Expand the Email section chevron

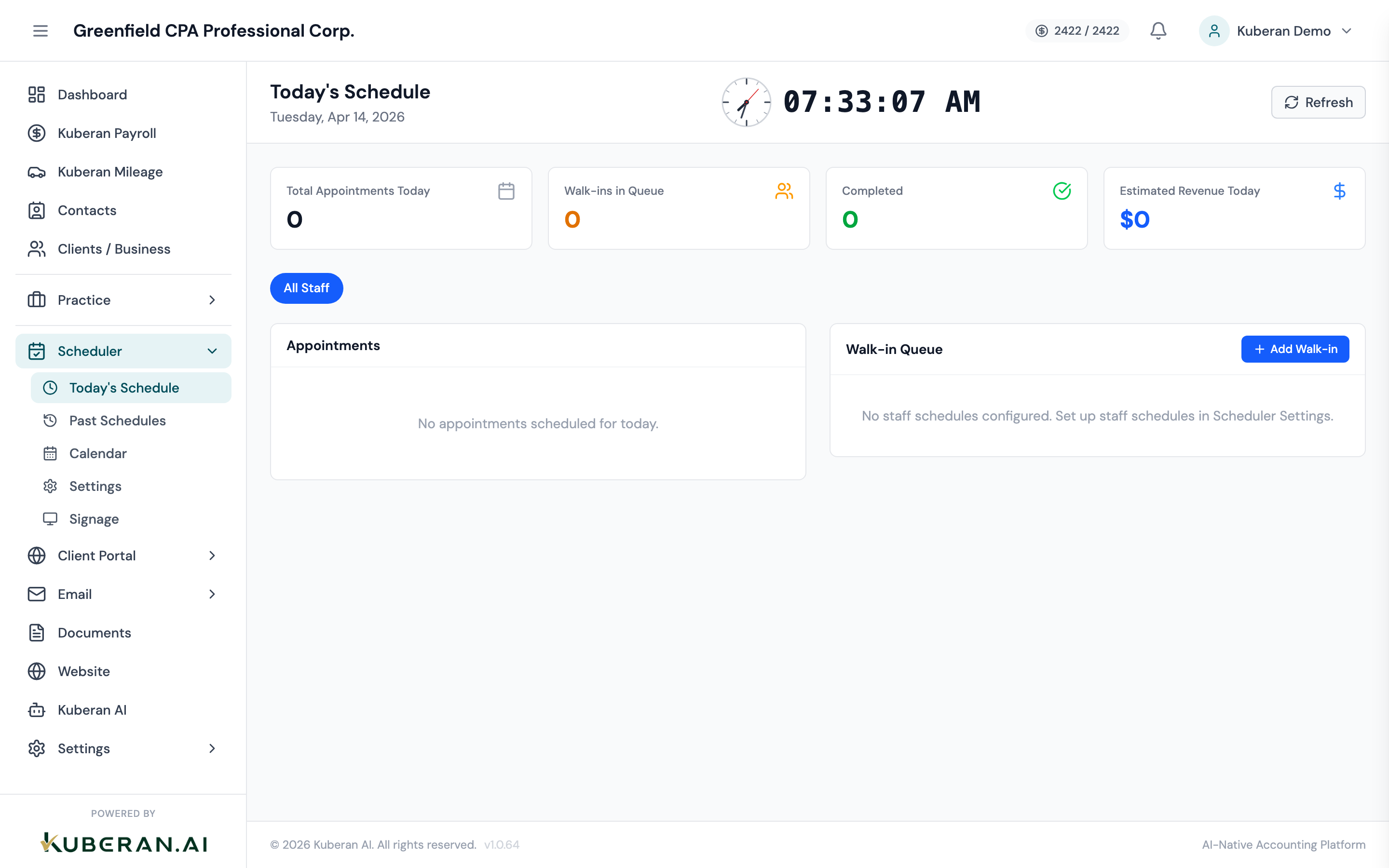tap(212, 594)
